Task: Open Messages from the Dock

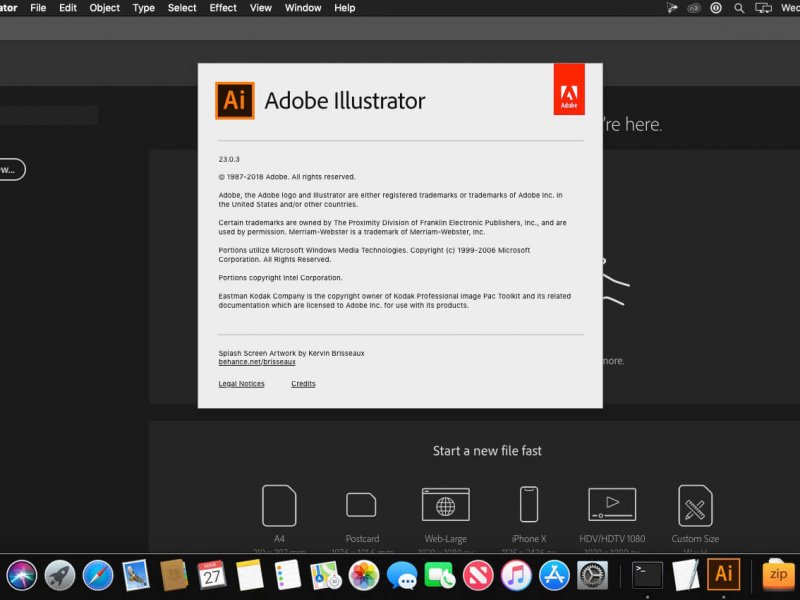Action: [x=402, y=576]
